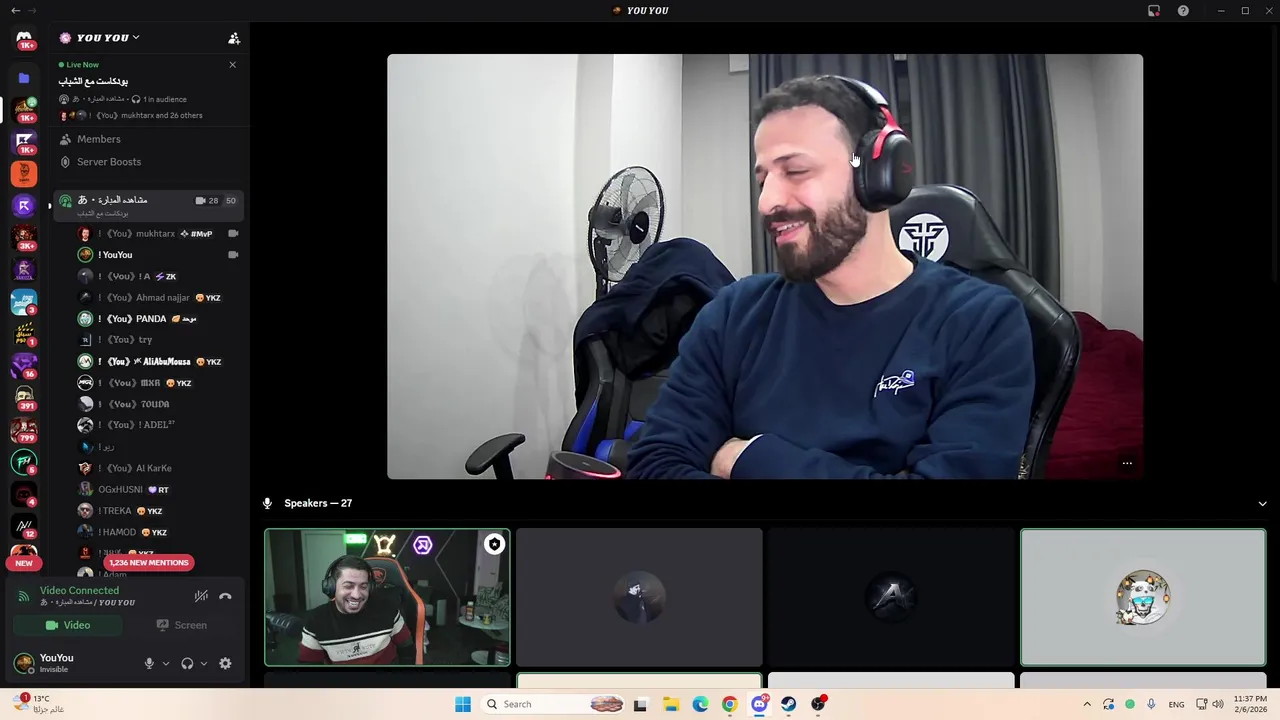Collapse the Speakers — 27 section
This screenshot has width=1280, height=720.
click(1262, 504)
